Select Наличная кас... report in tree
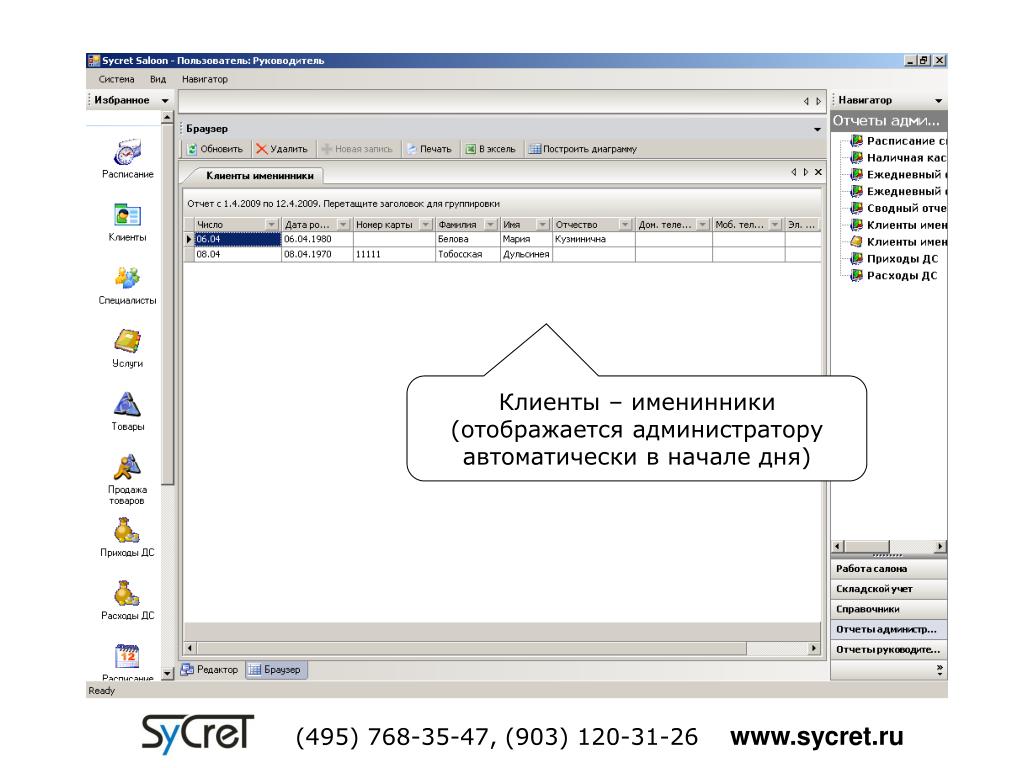This screenshot has width=1024, height=768. 899,157
